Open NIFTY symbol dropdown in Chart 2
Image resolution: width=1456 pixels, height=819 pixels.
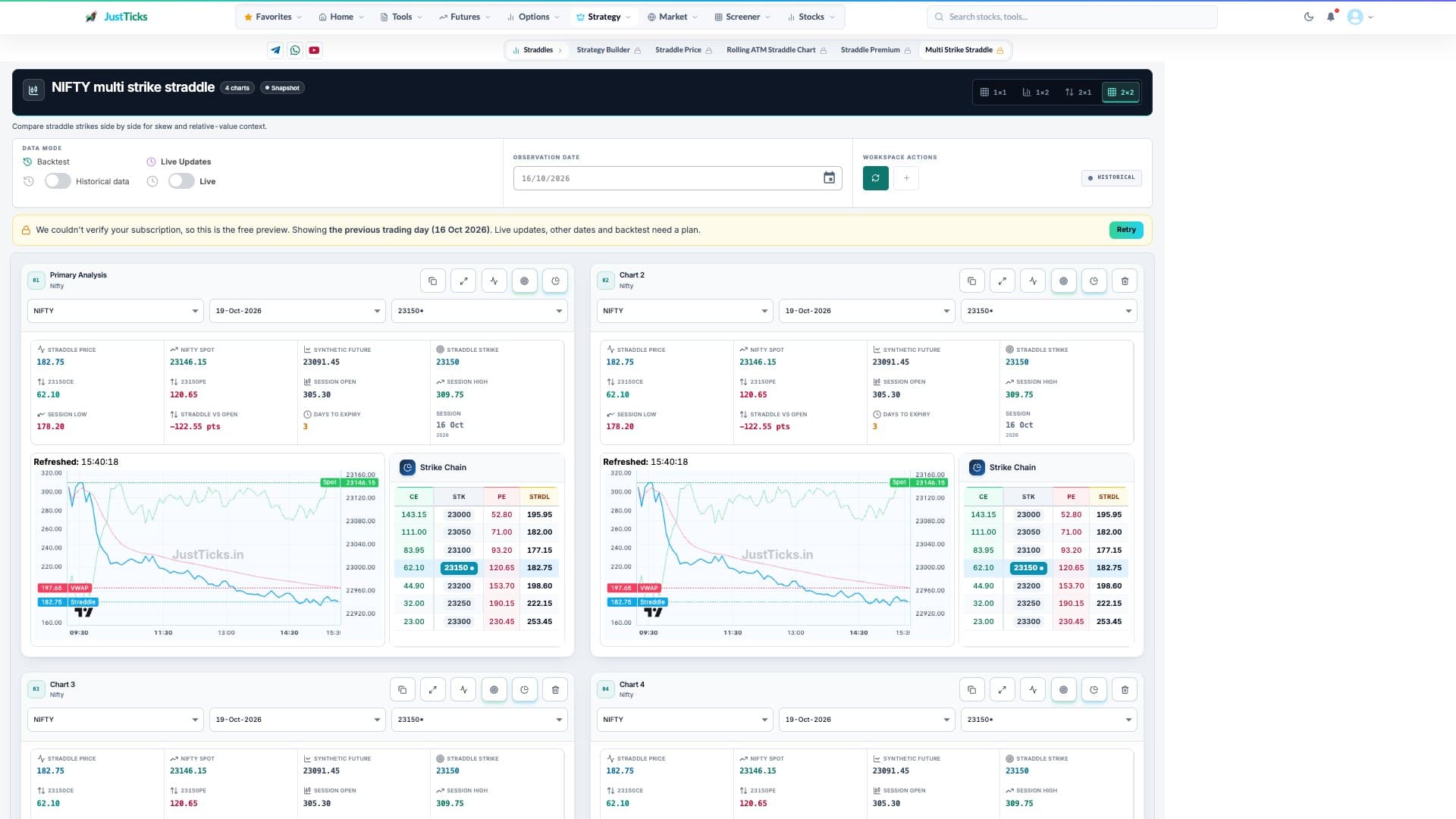[x=685, y=311]
